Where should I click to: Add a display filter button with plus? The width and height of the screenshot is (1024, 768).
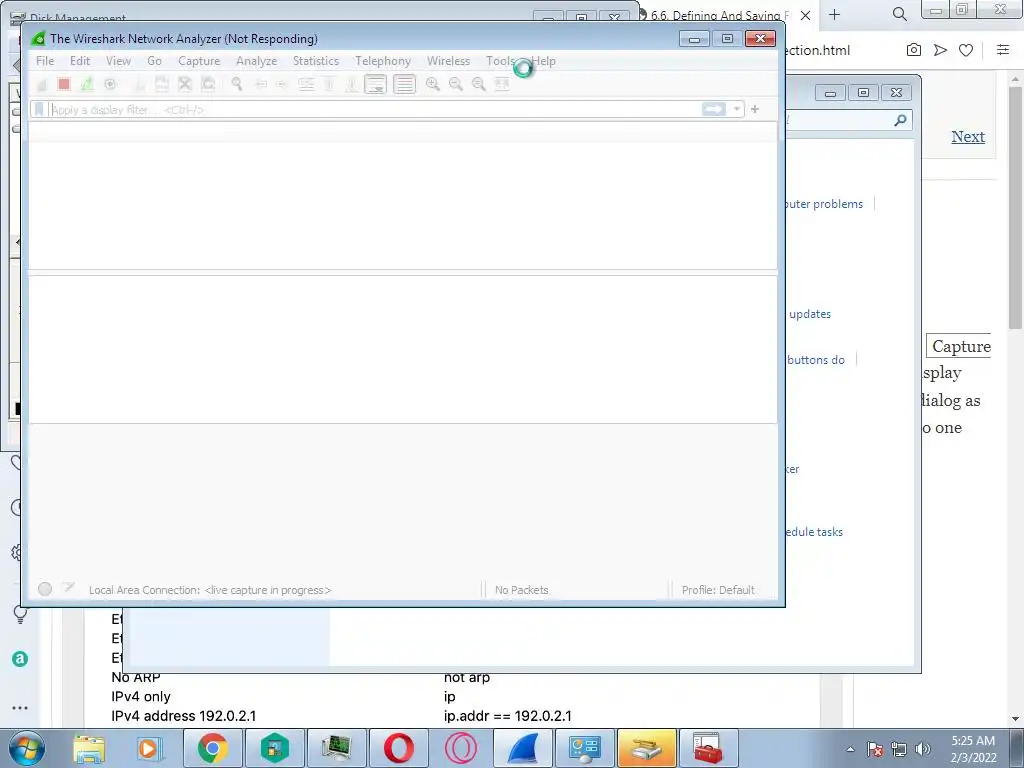point(755,109)
